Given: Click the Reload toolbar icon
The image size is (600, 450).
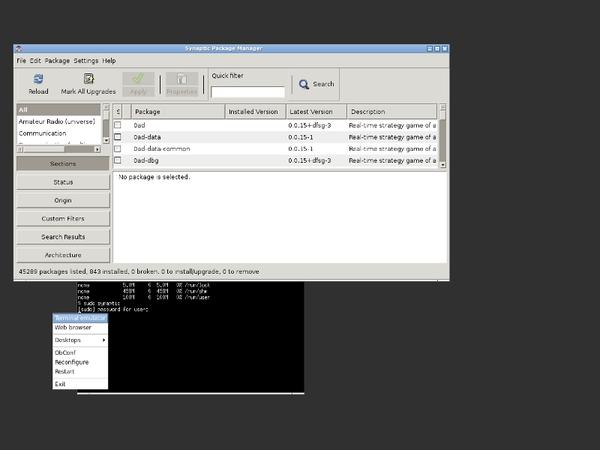Looking at the screenshot, I should tap(38, 79).
